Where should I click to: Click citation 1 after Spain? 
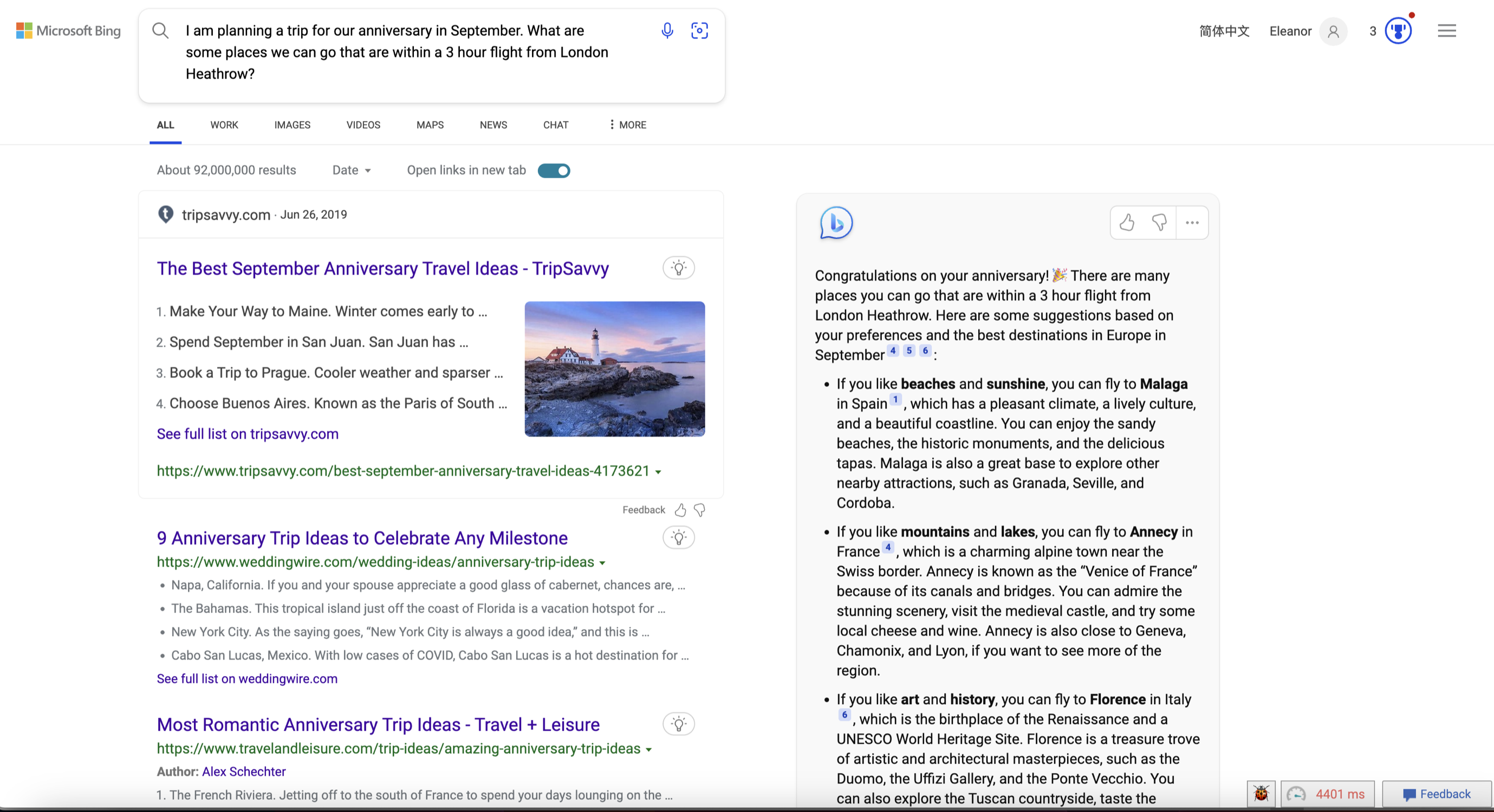coord(895,399)
